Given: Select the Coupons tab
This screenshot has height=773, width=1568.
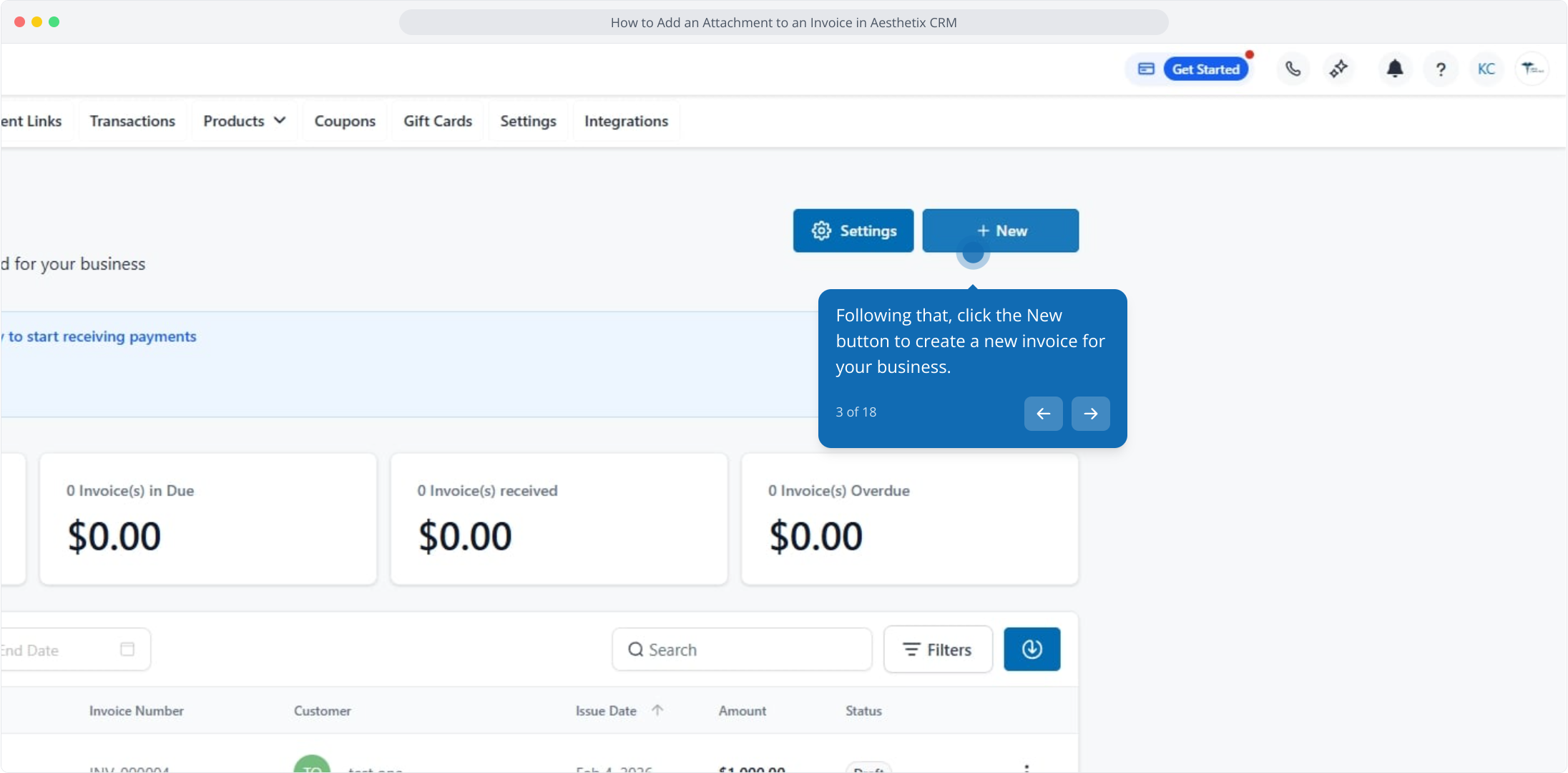Looking at the screenshot, I should 345,121.
